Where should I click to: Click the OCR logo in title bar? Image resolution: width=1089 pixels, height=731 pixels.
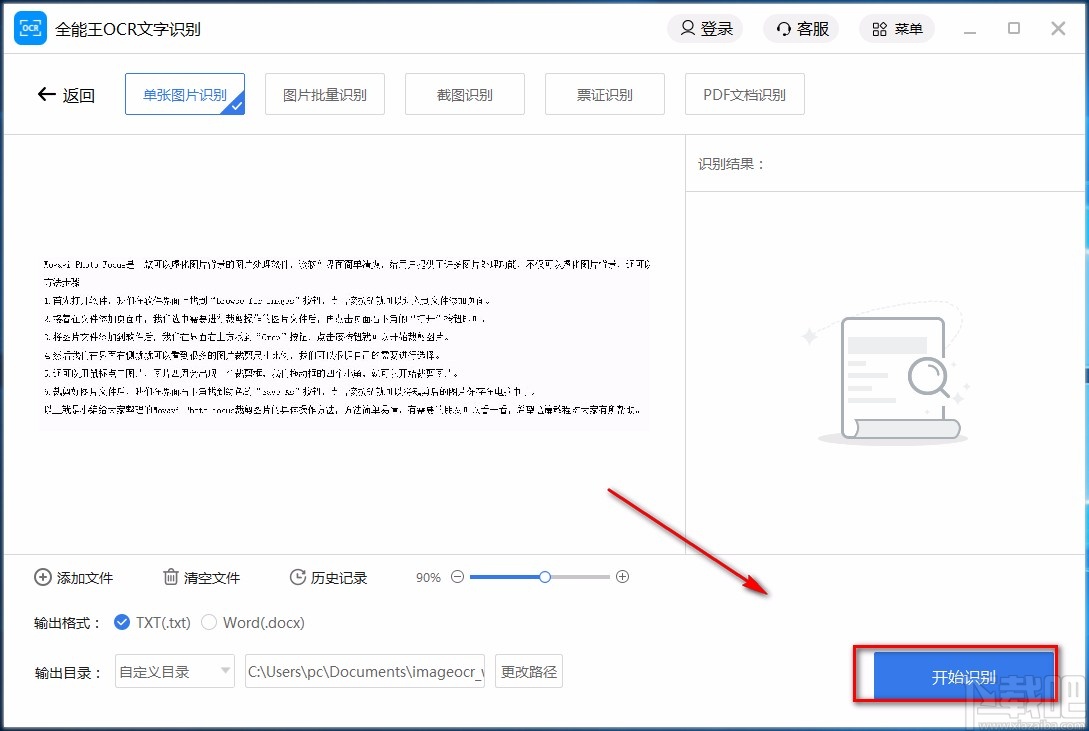point(30,28)
